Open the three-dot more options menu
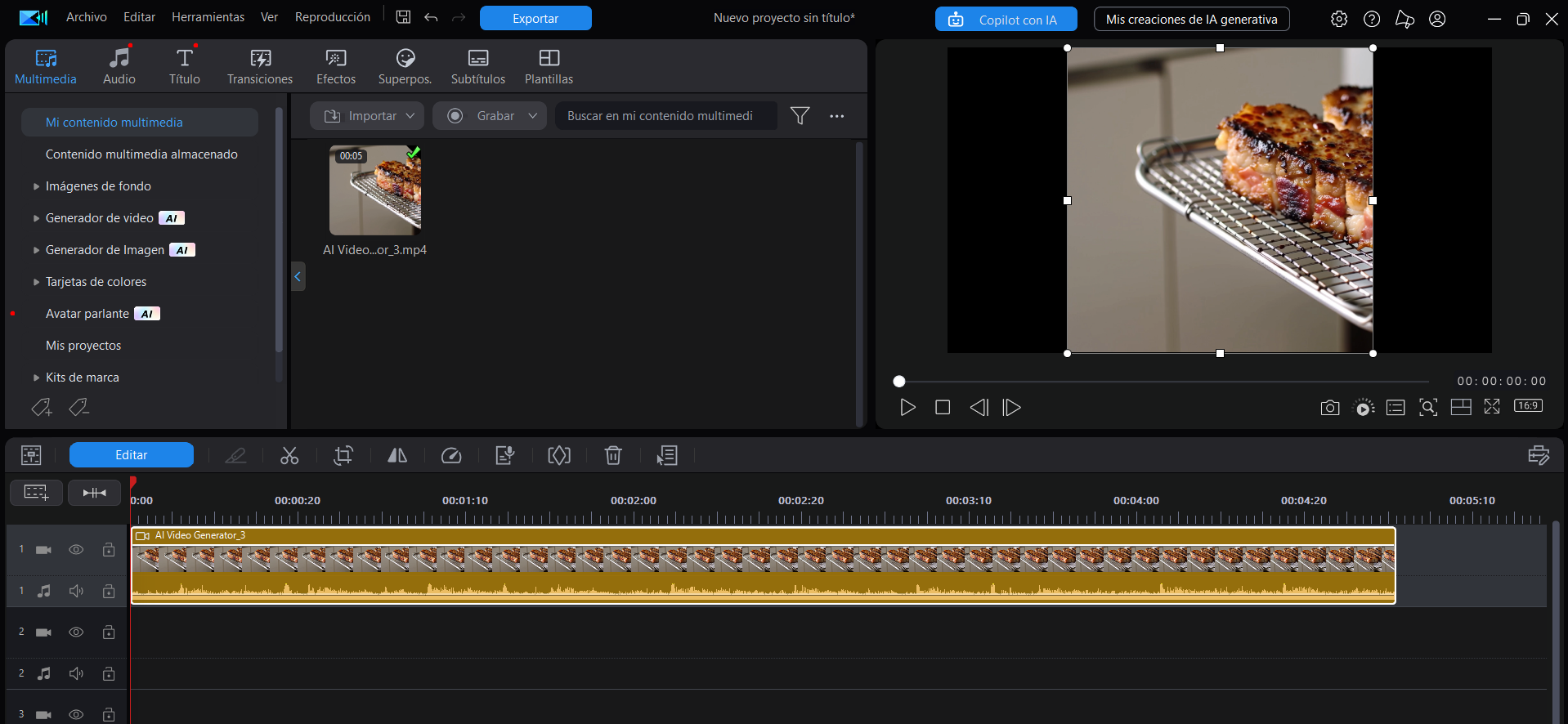The width and height of the screenshot is (1568, 724). click(x=837, y=116)
